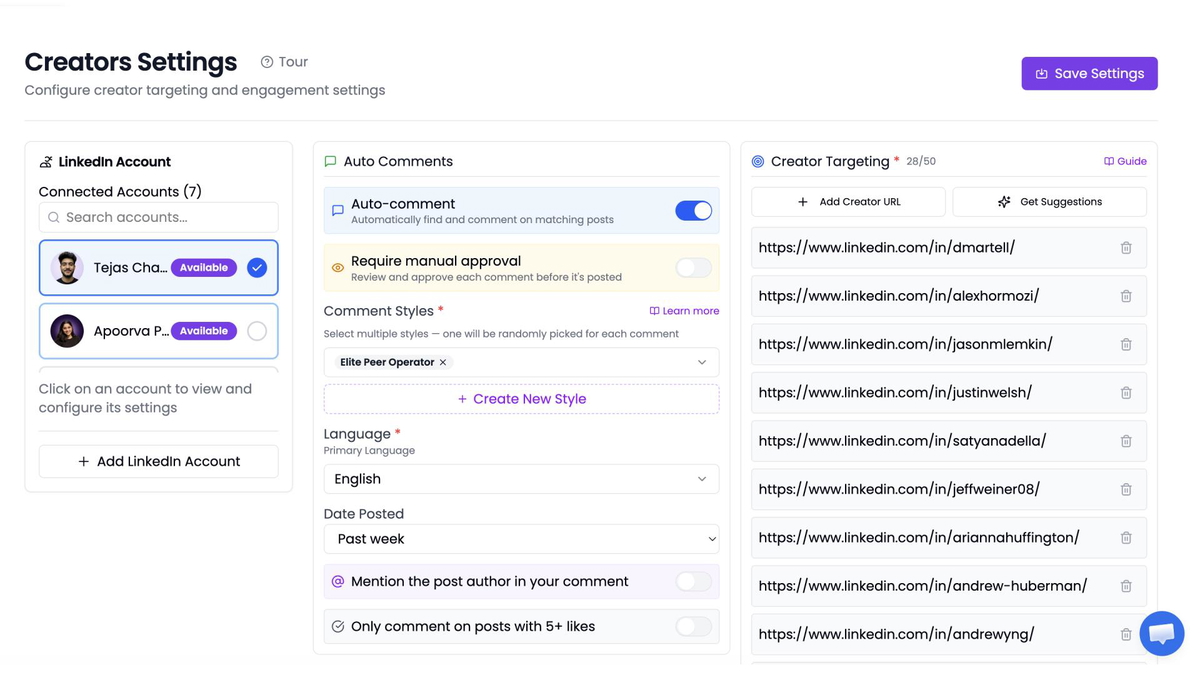Click the Tour help icon
Image resolution: width=1200 pixels, height=675 pixels.
tap(267, 62)
